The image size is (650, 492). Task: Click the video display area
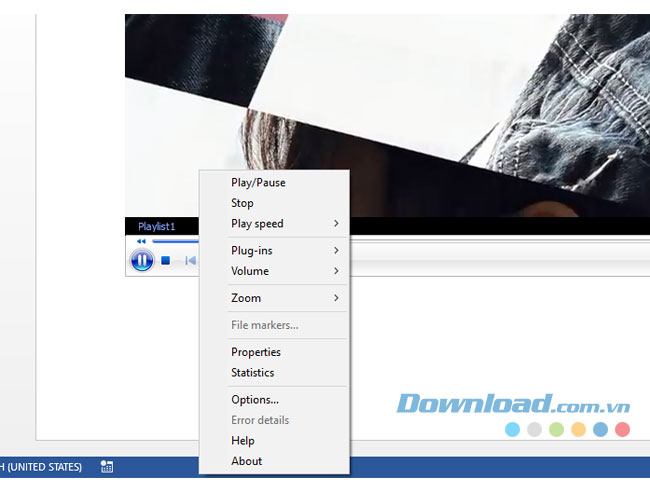[x=420, y=100]
